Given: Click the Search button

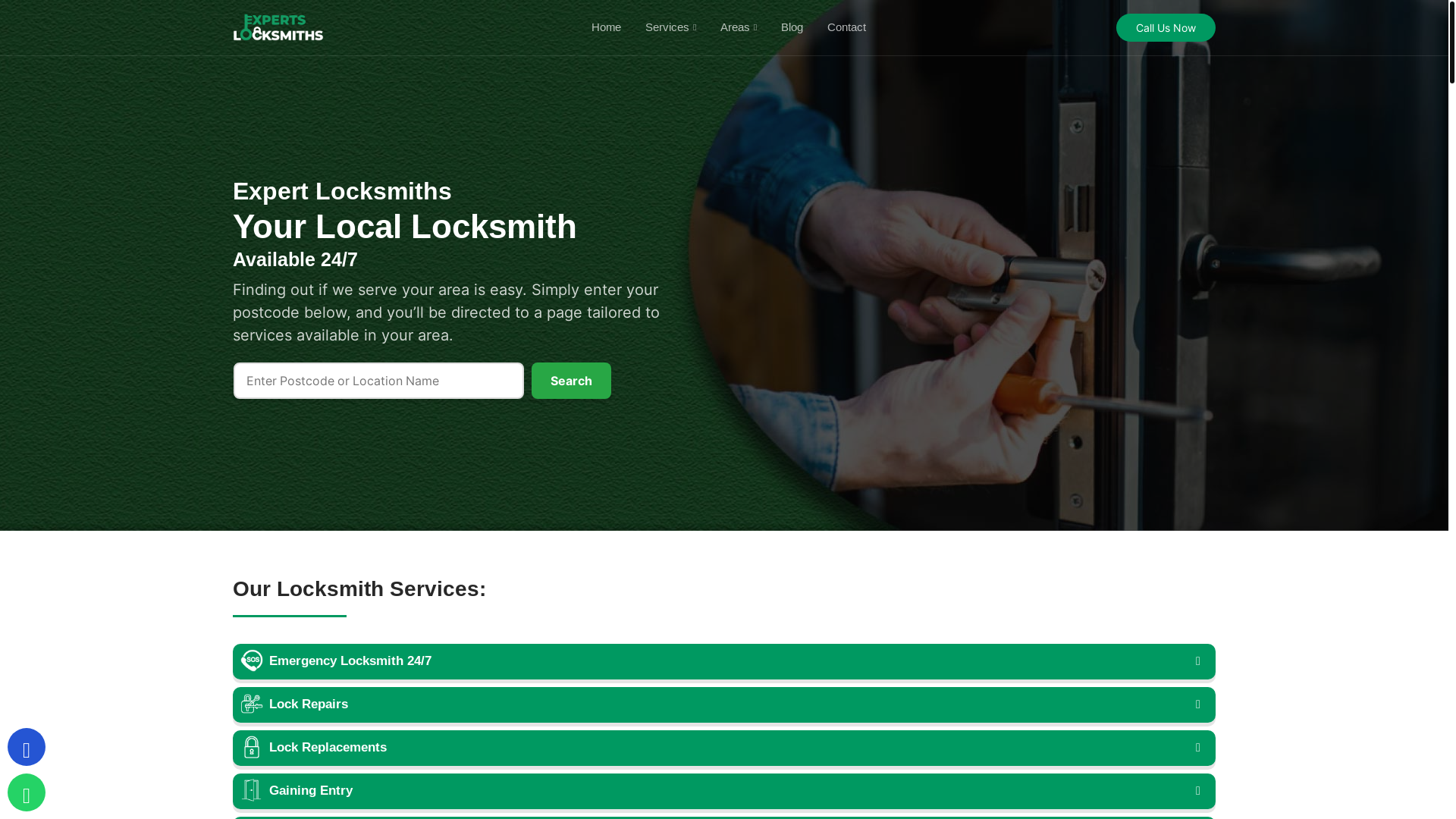Looking at the screenshot, I should click(x=571, y=381).
